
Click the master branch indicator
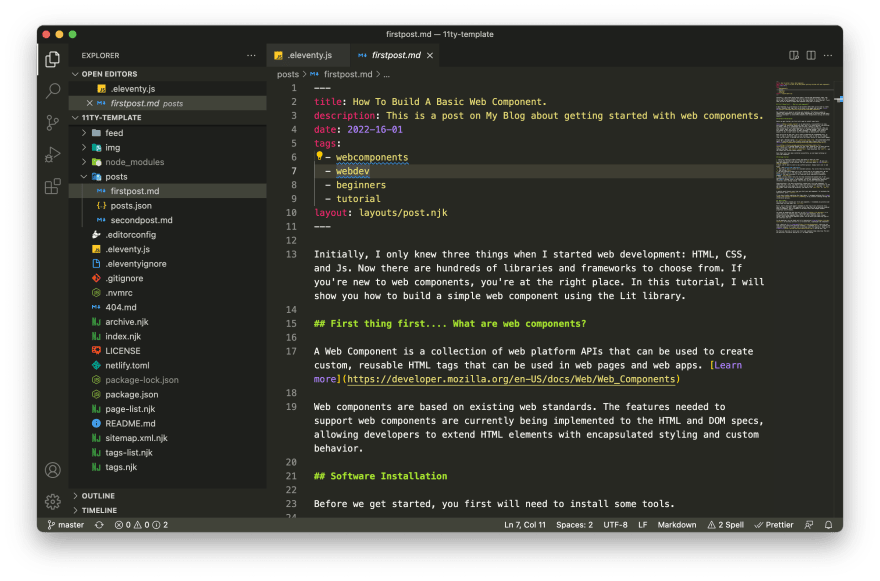point(66,525)
